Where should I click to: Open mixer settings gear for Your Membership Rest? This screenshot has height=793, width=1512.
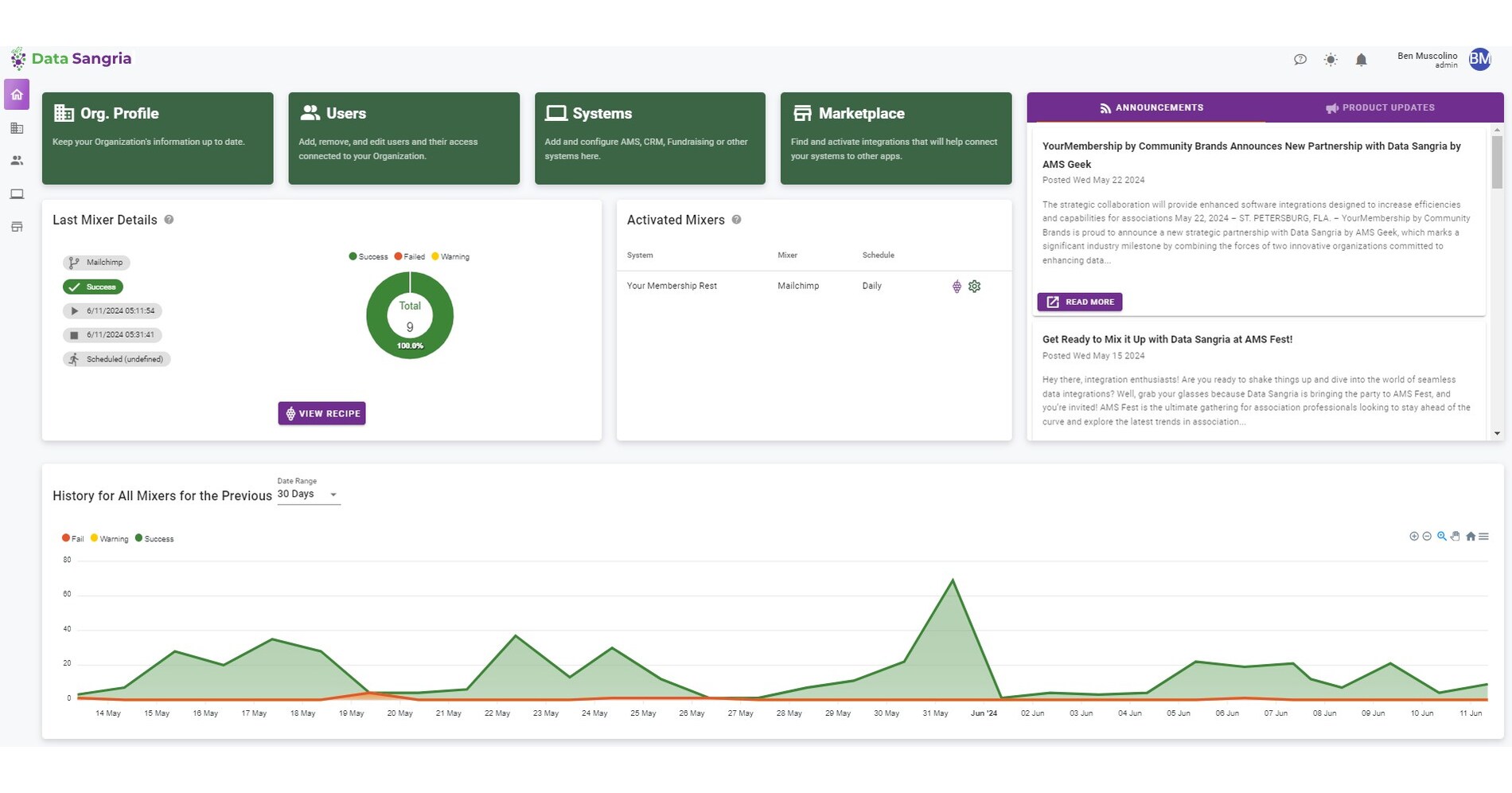pyautogui.click(x=975, y=286)
